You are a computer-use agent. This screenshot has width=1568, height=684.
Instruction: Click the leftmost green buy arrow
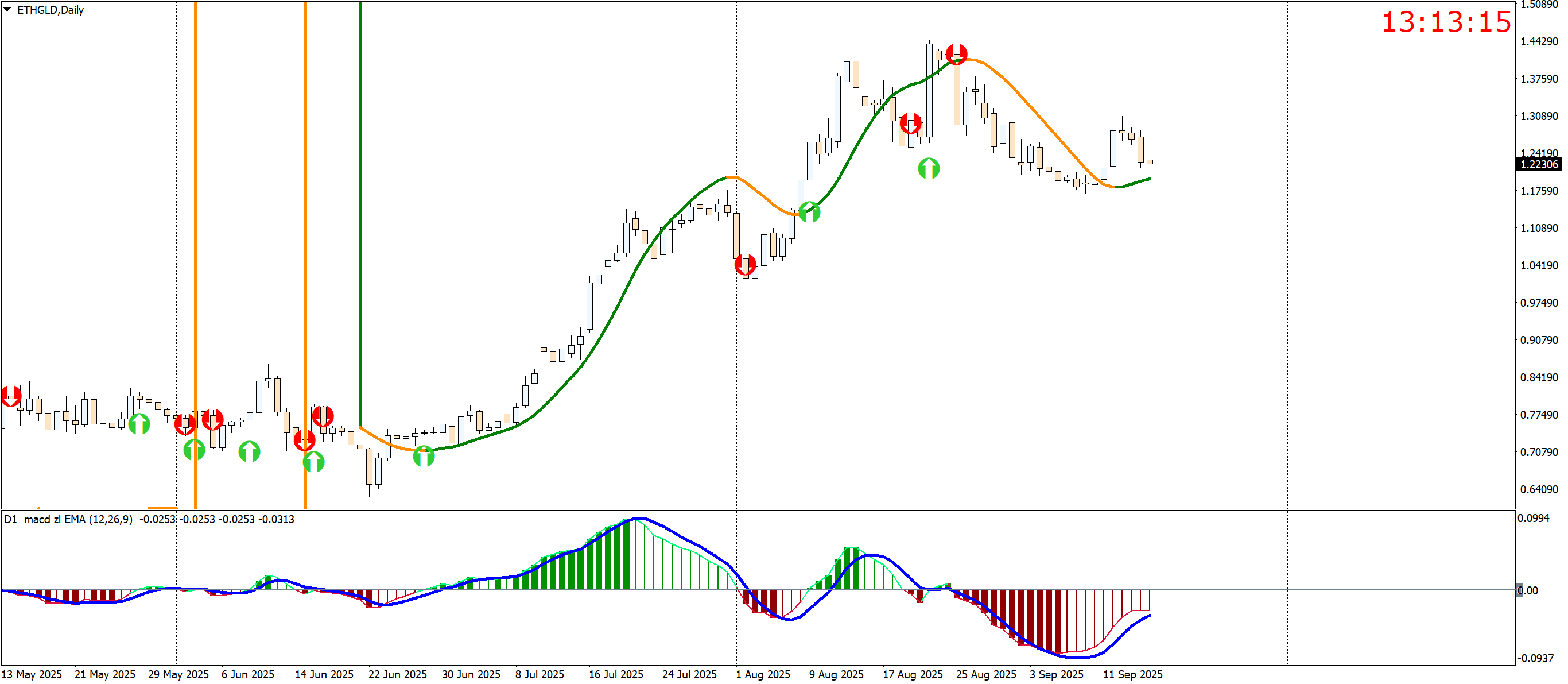[139, 424]
